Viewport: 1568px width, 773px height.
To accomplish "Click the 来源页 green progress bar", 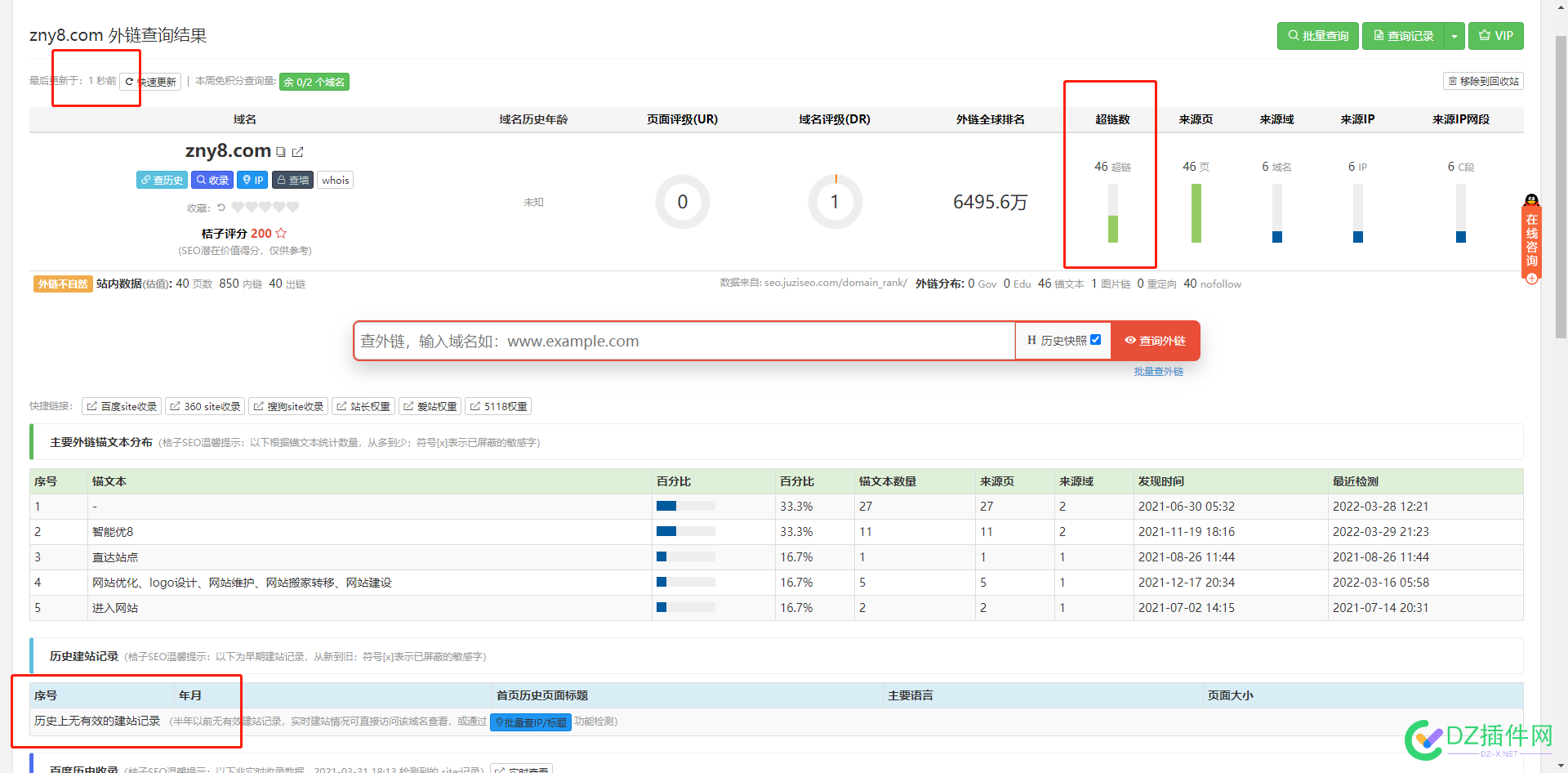I will pos(1196,213).
